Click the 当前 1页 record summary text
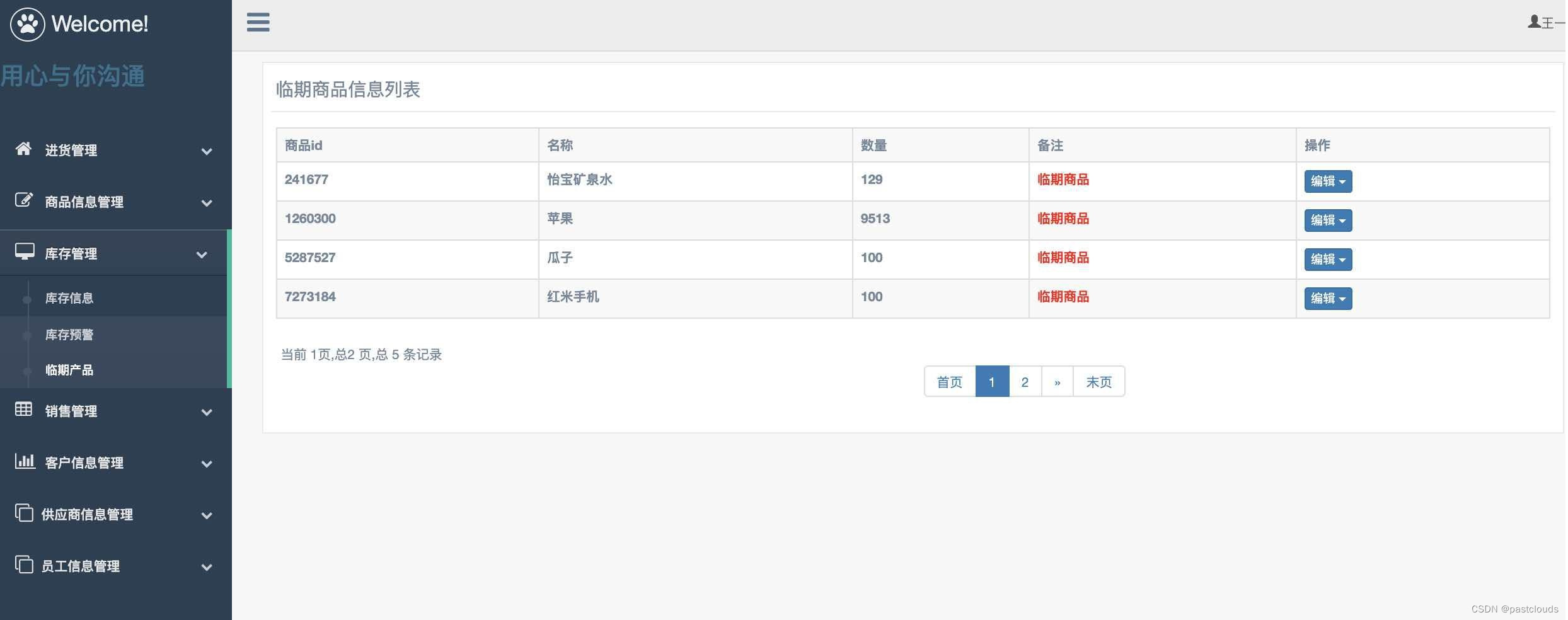 (361, 355)
